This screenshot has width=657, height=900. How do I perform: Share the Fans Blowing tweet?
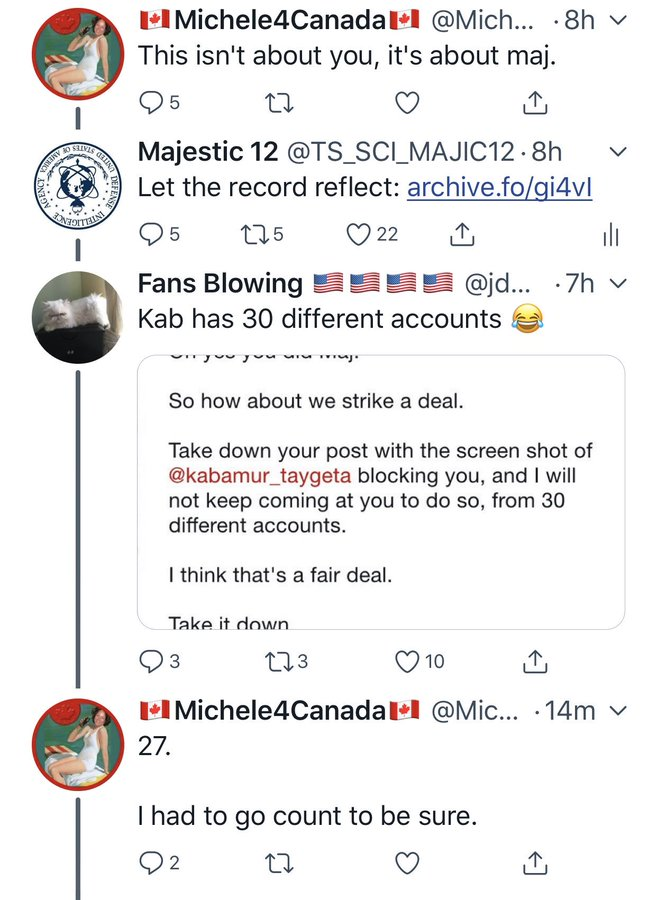tap(535, 661)
